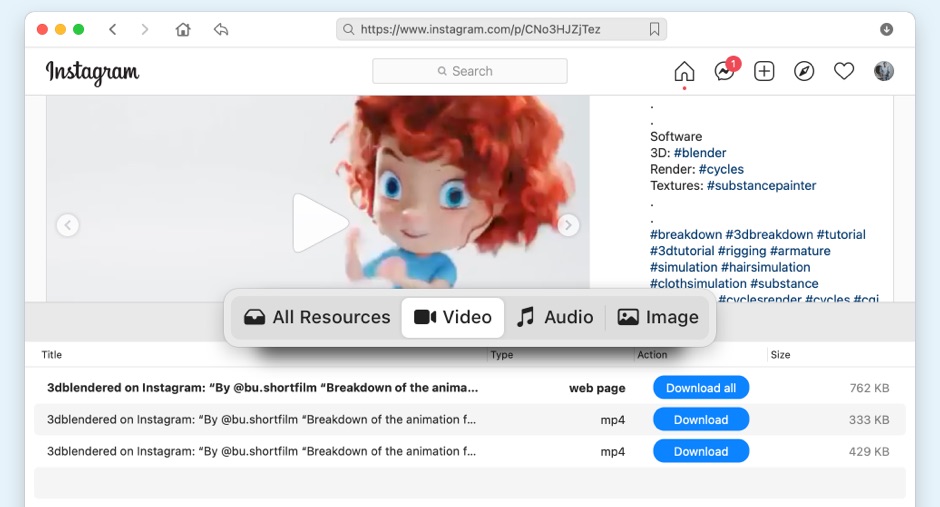Sort by the Title column header
Viewport: 940px width, 507px height.
tap(52, 355)
